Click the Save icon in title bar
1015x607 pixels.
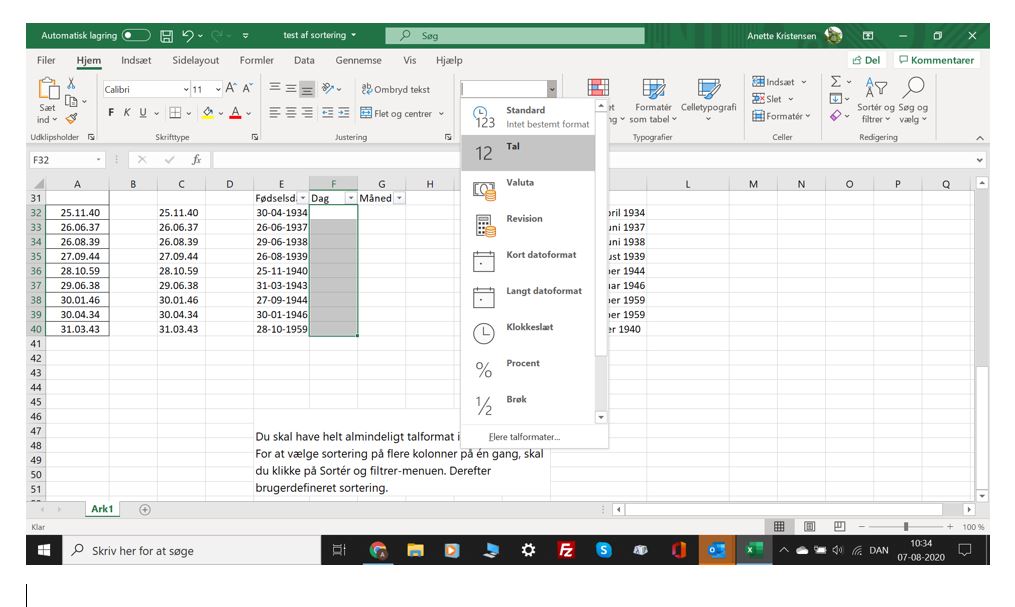(166, 36)
